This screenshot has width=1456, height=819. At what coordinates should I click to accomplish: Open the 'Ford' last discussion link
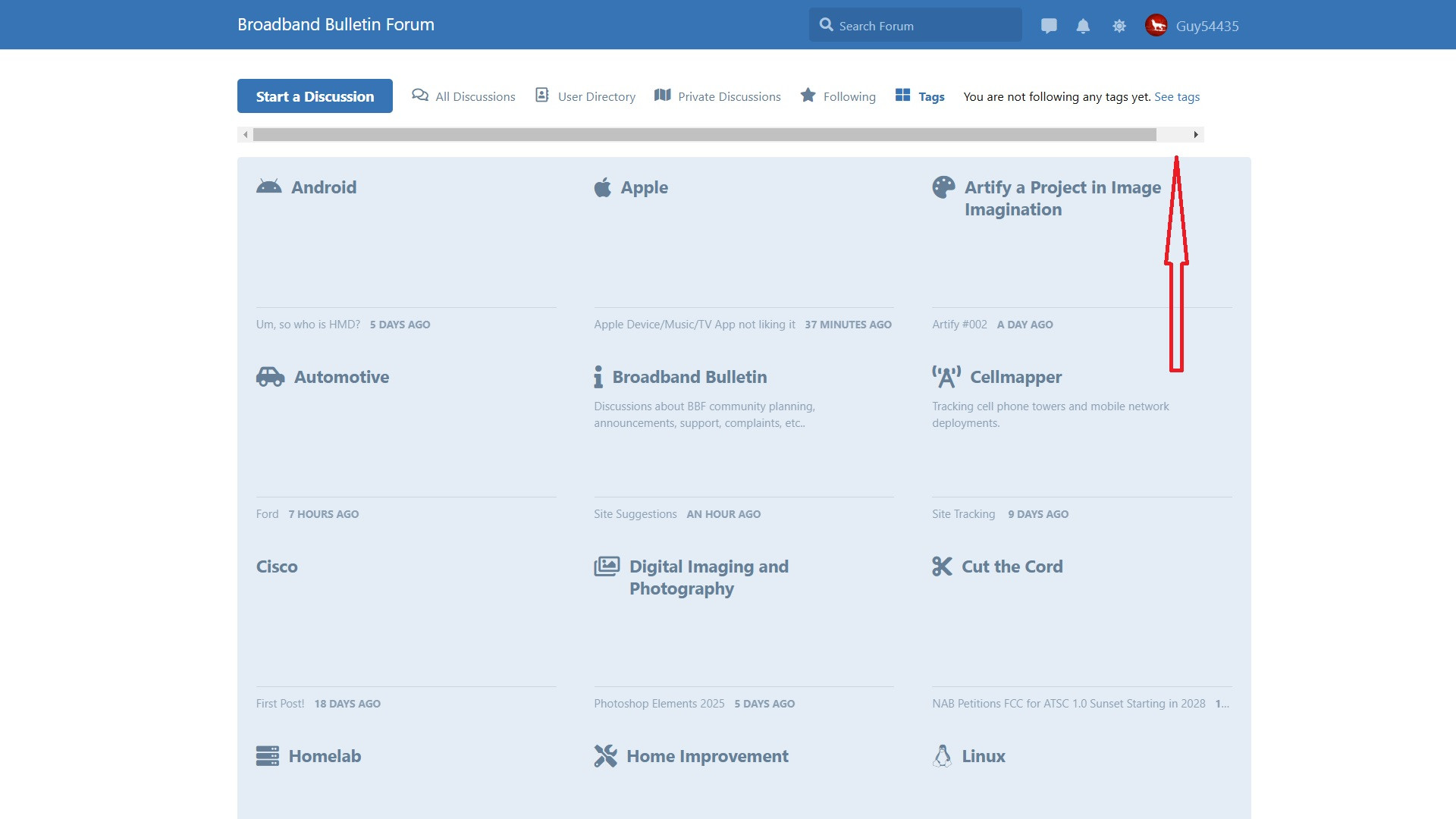tap(267, 514)
